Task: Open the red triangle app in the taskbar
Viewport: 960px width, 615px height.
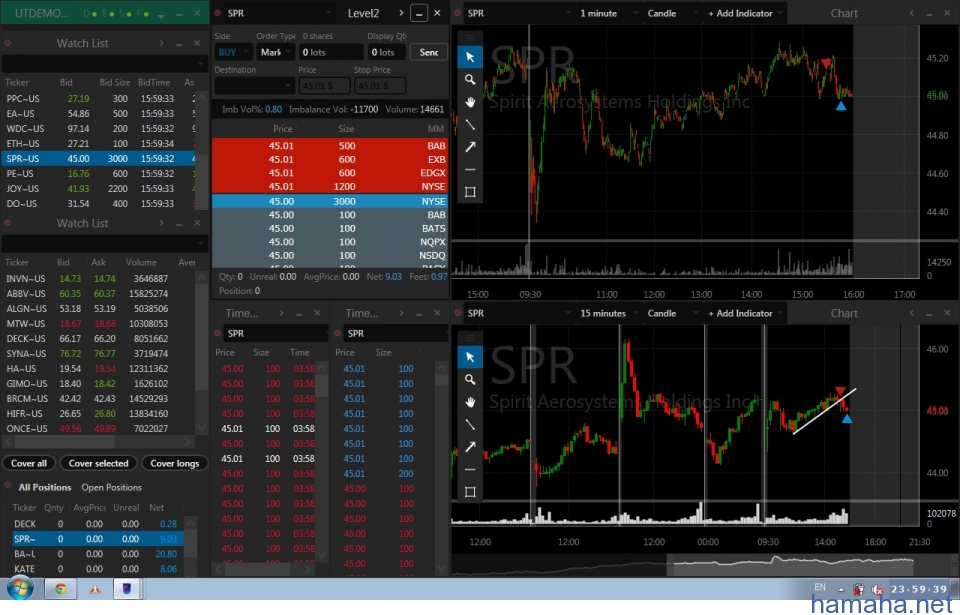Action: pos(95,589)
